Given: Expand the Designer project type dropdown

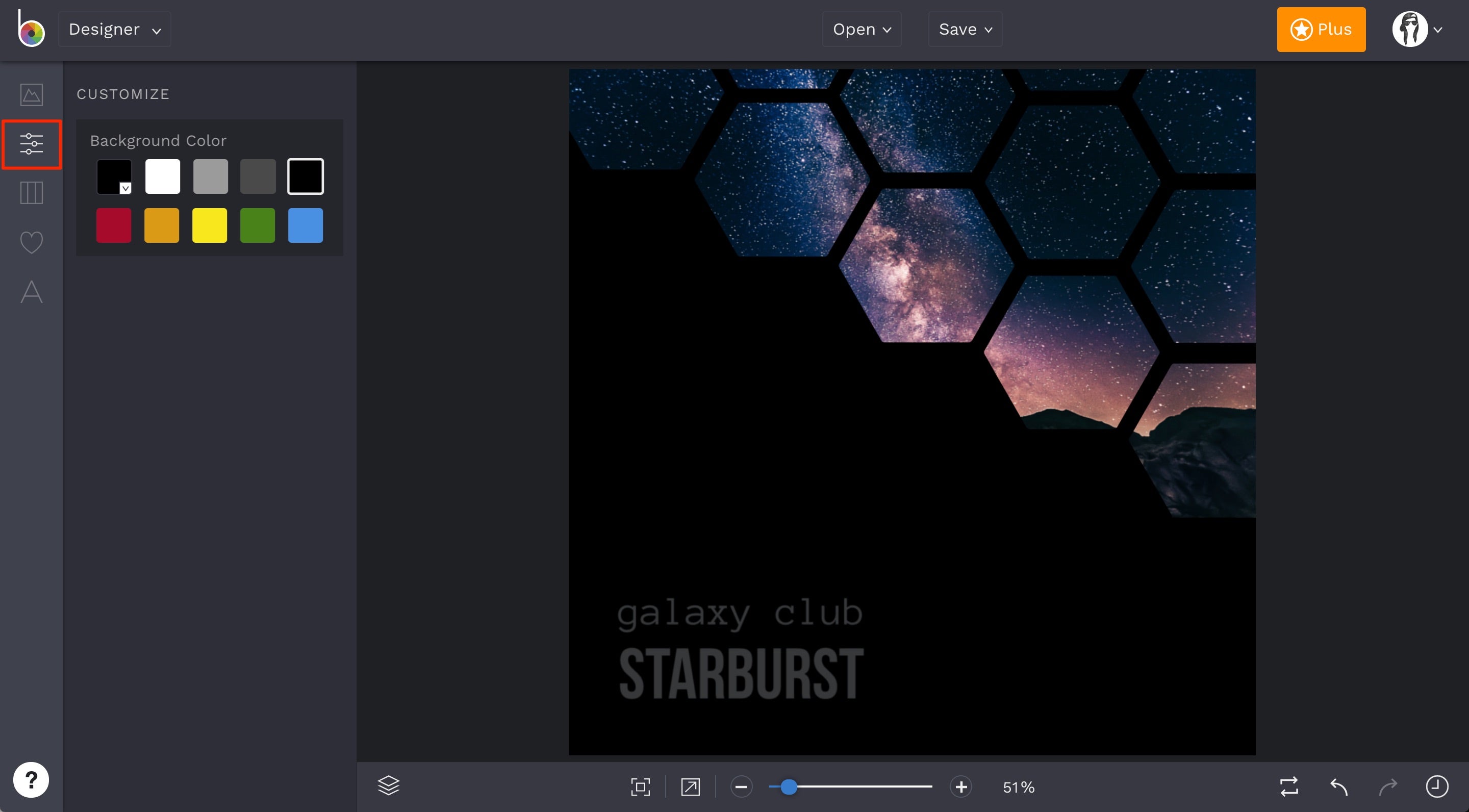Looking at the screenshot, I should (x=114, y=29).
